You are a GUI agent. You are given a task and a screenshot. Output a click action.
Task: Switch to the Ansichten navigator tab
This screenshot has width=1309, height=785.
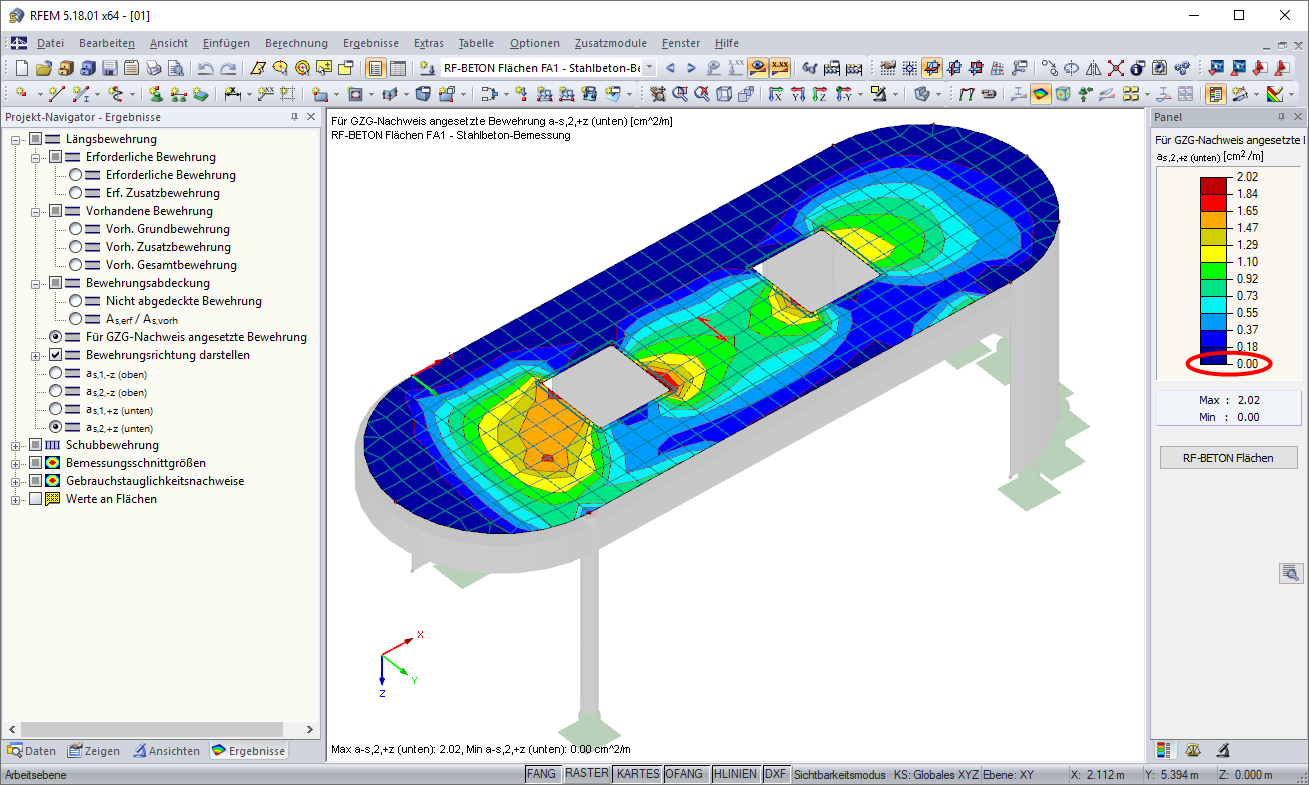coord(167,751)
